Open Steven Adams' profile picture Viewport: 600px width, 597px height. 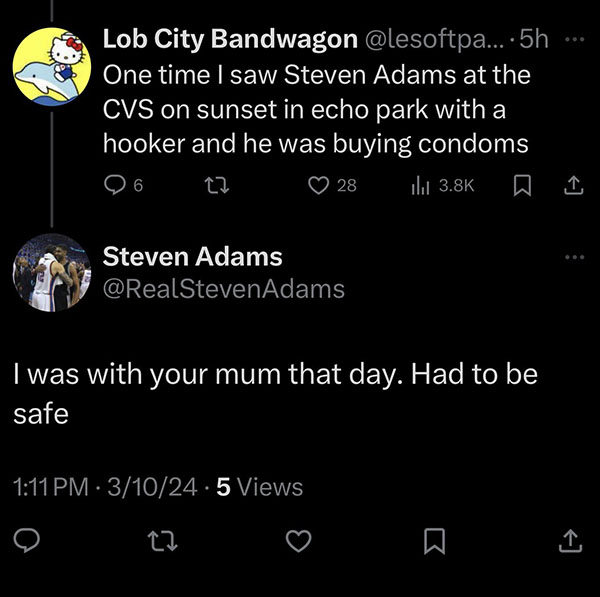51,273
